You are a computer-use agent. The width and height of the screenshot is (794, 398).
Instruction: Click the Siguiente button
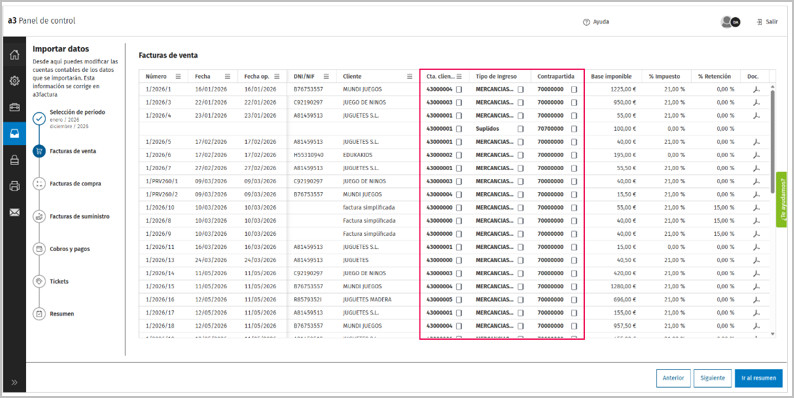point(712,378)
